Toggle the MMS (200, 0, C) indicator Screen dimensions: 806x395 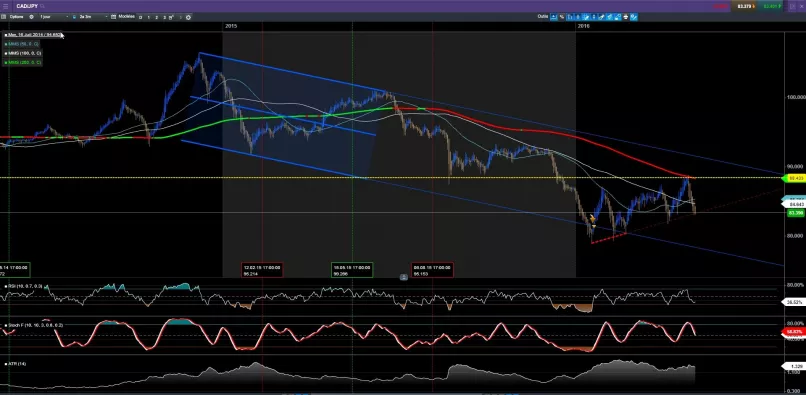[x=23, y=62]
